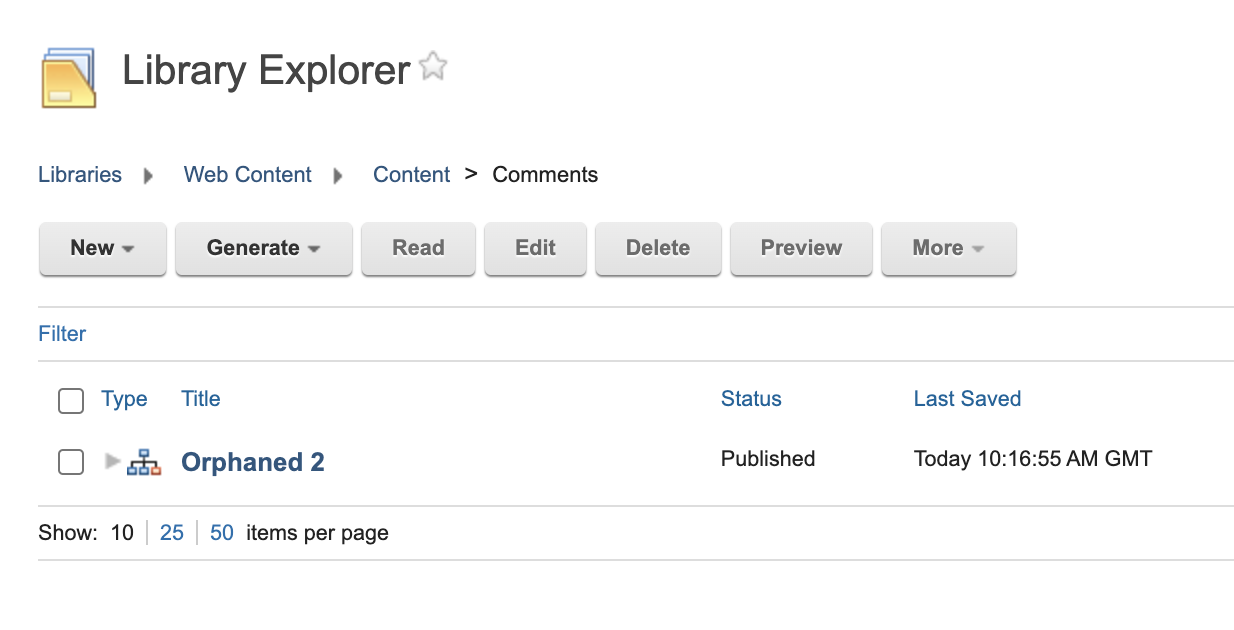Click the site area icon beside Orphaned 2
This screenshot has height=630, width=1234.
[146, 461]
